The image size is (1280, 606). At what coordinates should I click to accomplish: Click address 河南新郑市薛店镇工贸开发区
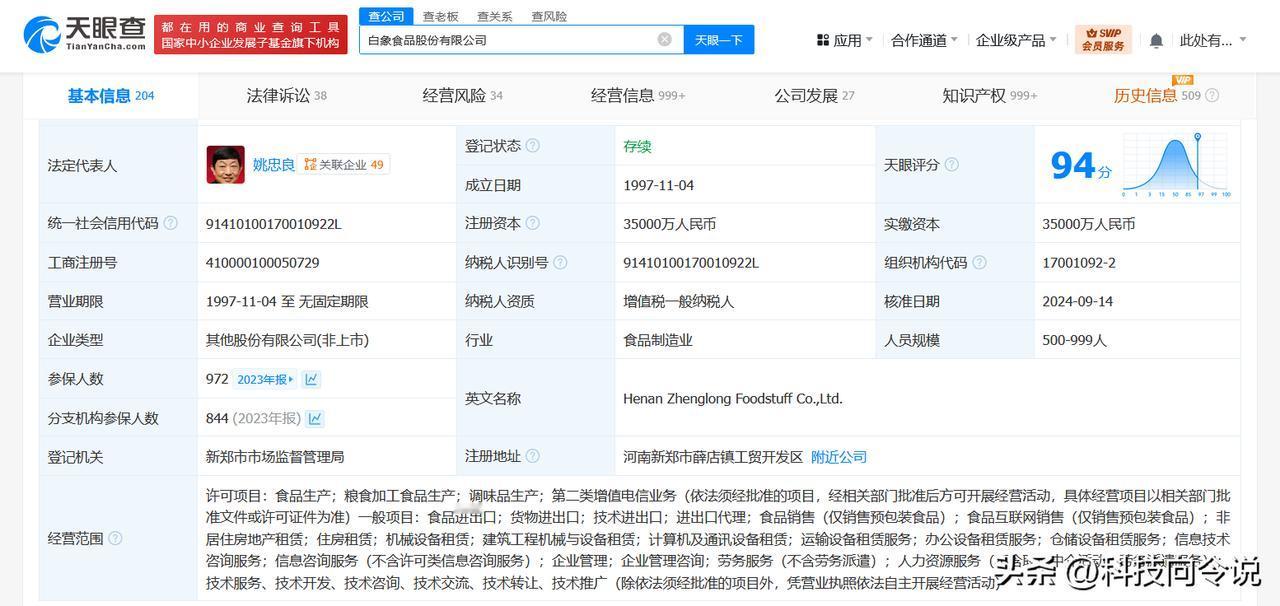[713, 457]
